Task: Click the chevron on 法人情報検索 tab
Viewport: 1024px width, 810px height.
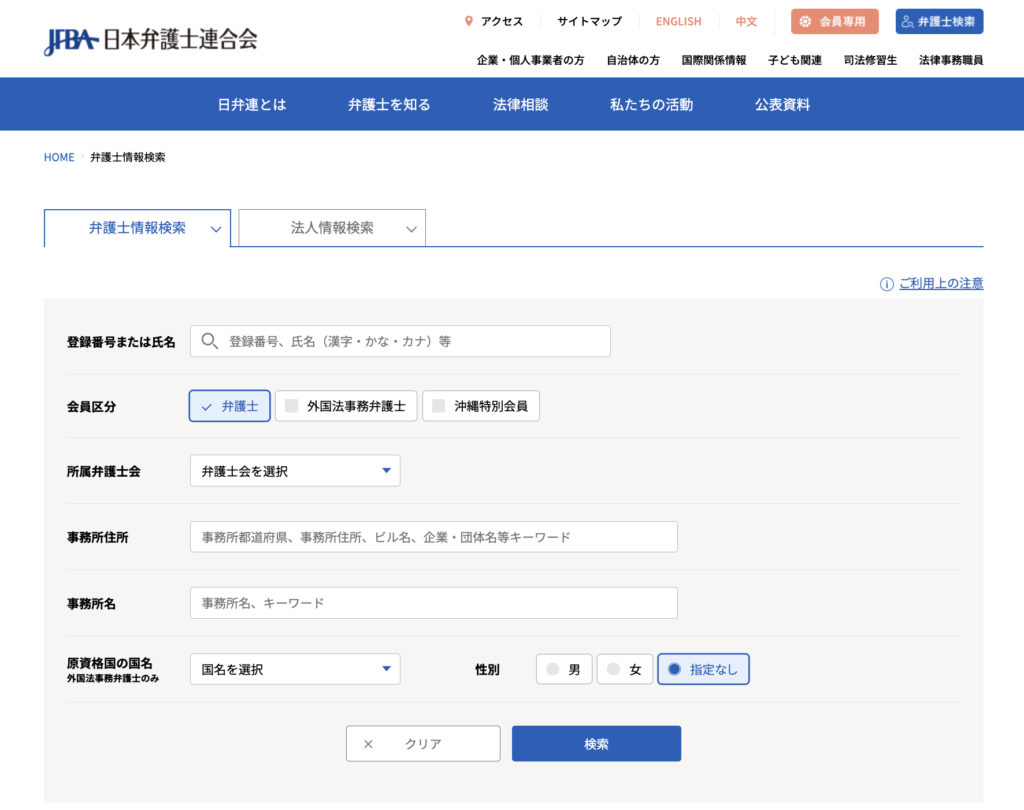Action: coord(411,229)
